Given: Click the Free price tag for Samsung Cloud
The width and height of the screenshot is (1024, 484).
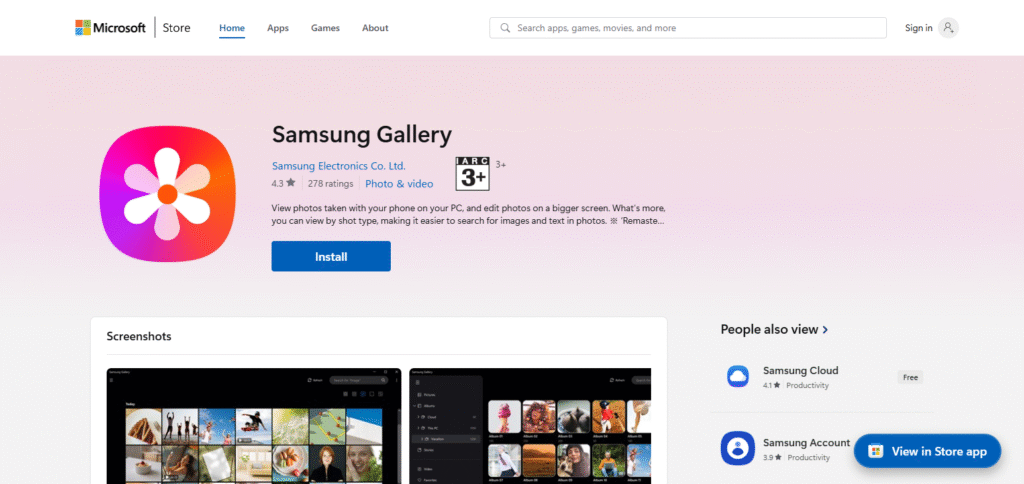Looking at the screenshot, I should (910, 377).
